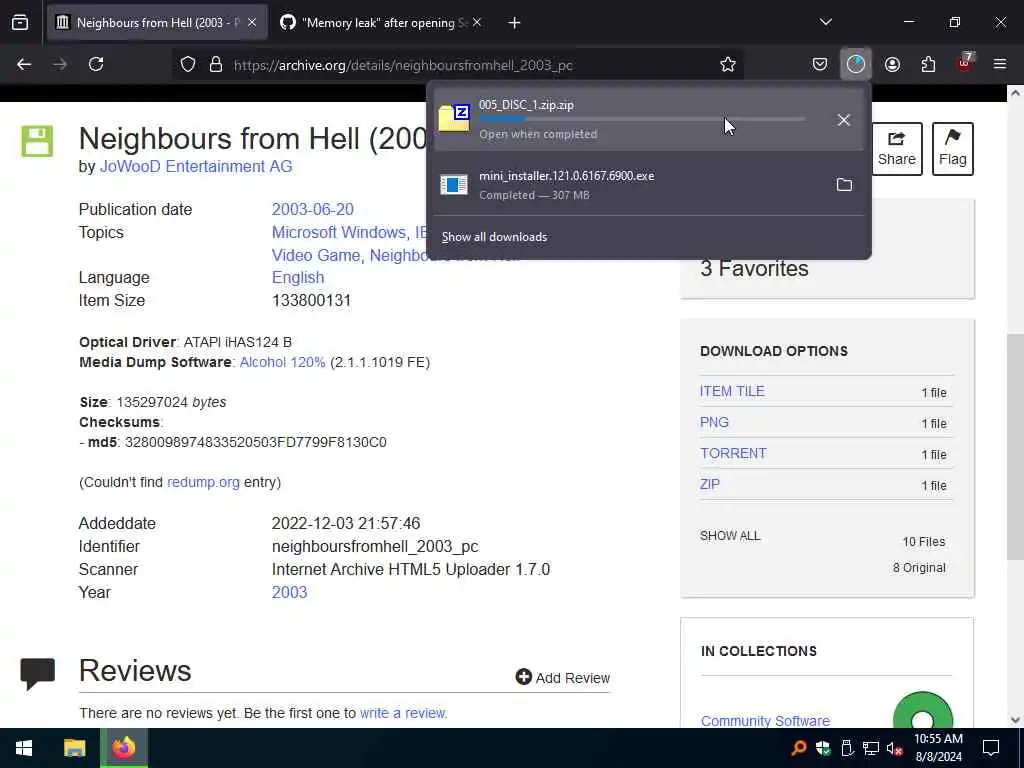Screen dimensions: 1024x768
Task: Click the mini_installer exe file icon
Action: click(x=454, y=185)
